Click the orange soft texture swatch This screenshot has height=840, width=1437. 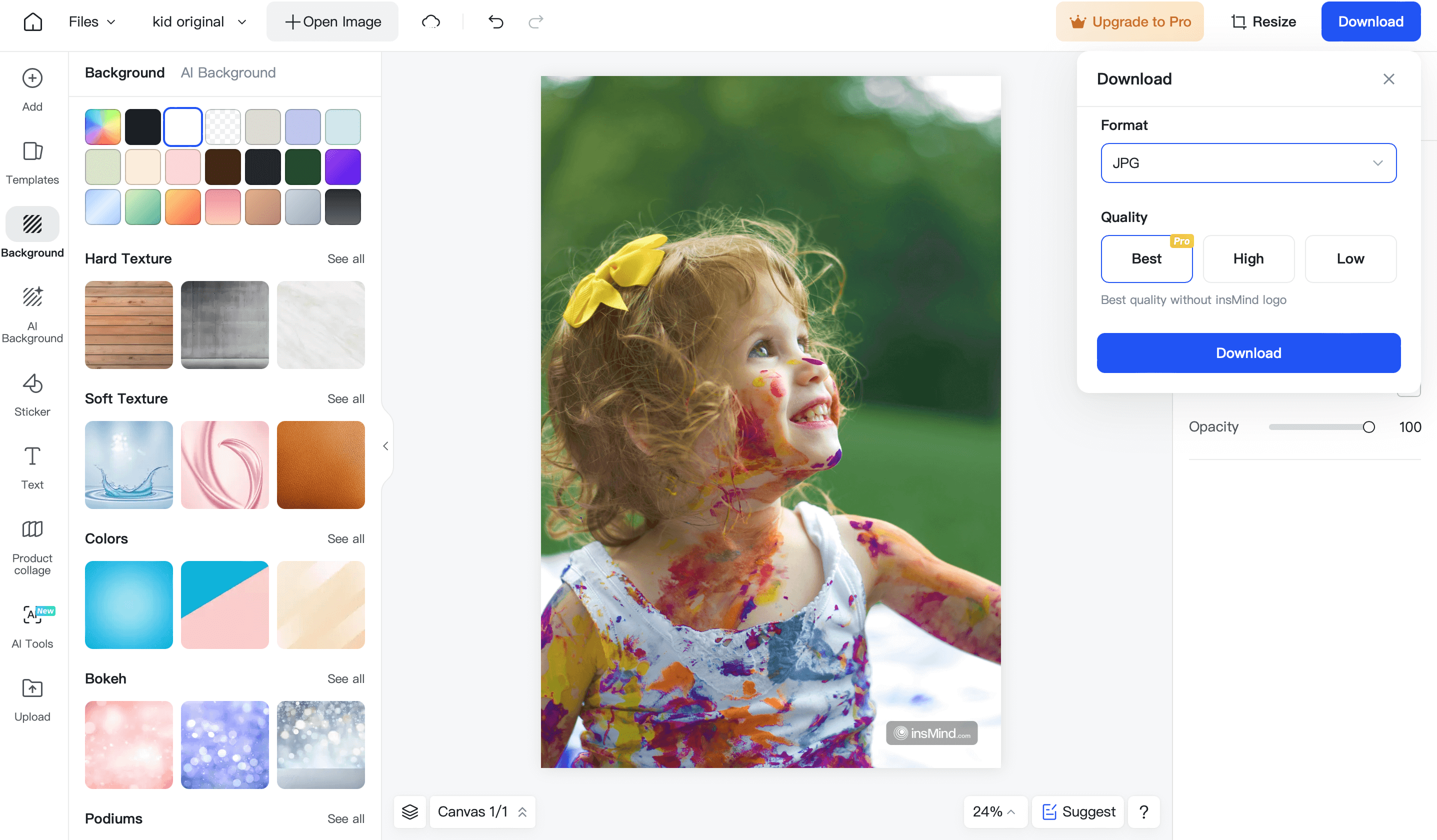tap(320, 464)
